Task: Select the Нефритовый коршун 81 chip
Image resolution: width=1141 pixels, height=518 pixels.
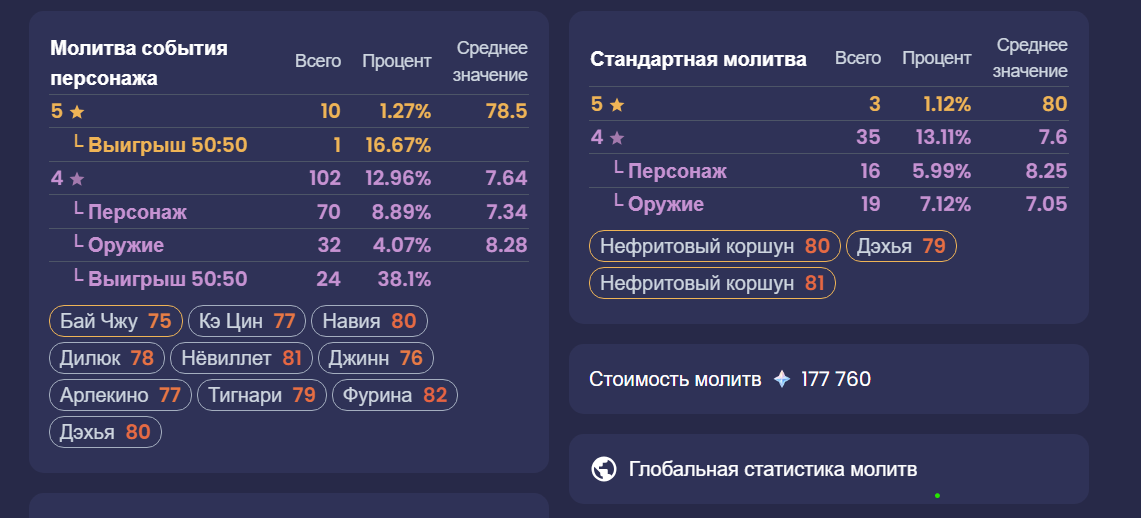Action: click(712, 283)
